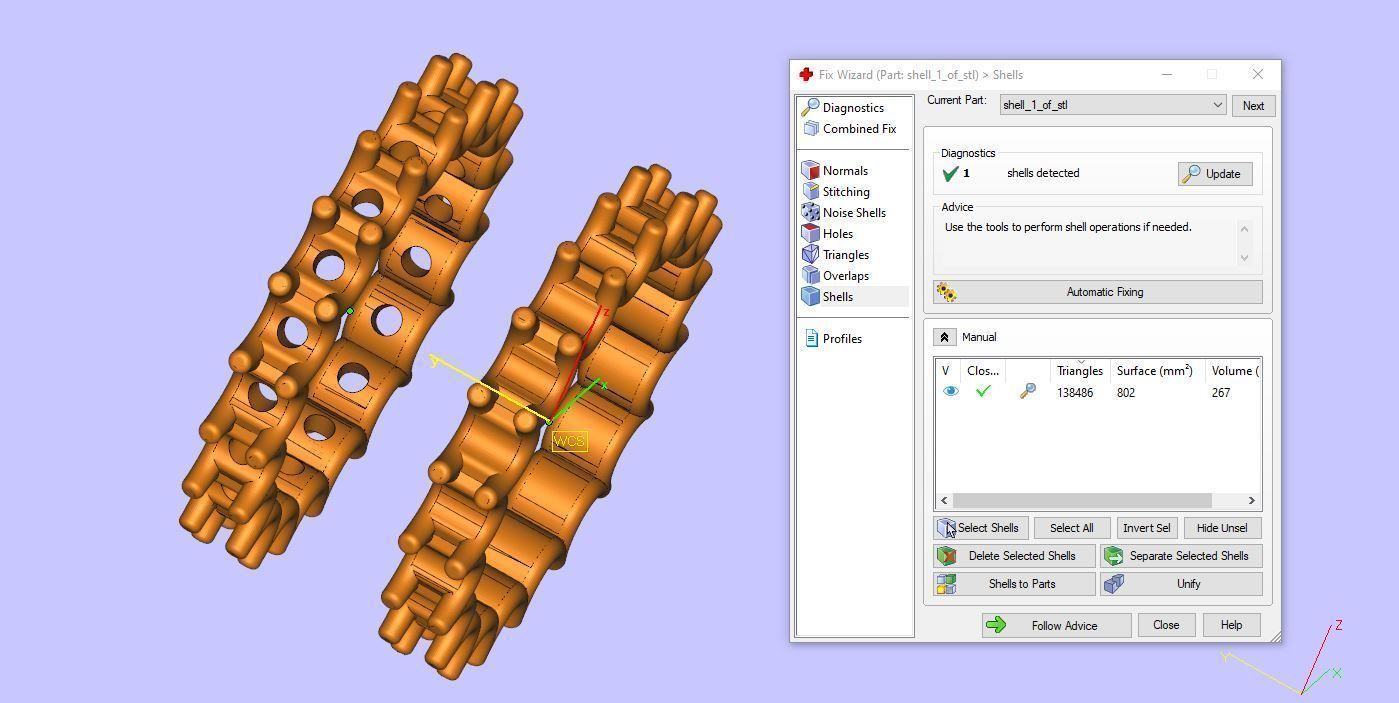This screenshot has width=1399, height=703.
Task: Open Help for Fix Wizard
Action: click(1231, 625)
